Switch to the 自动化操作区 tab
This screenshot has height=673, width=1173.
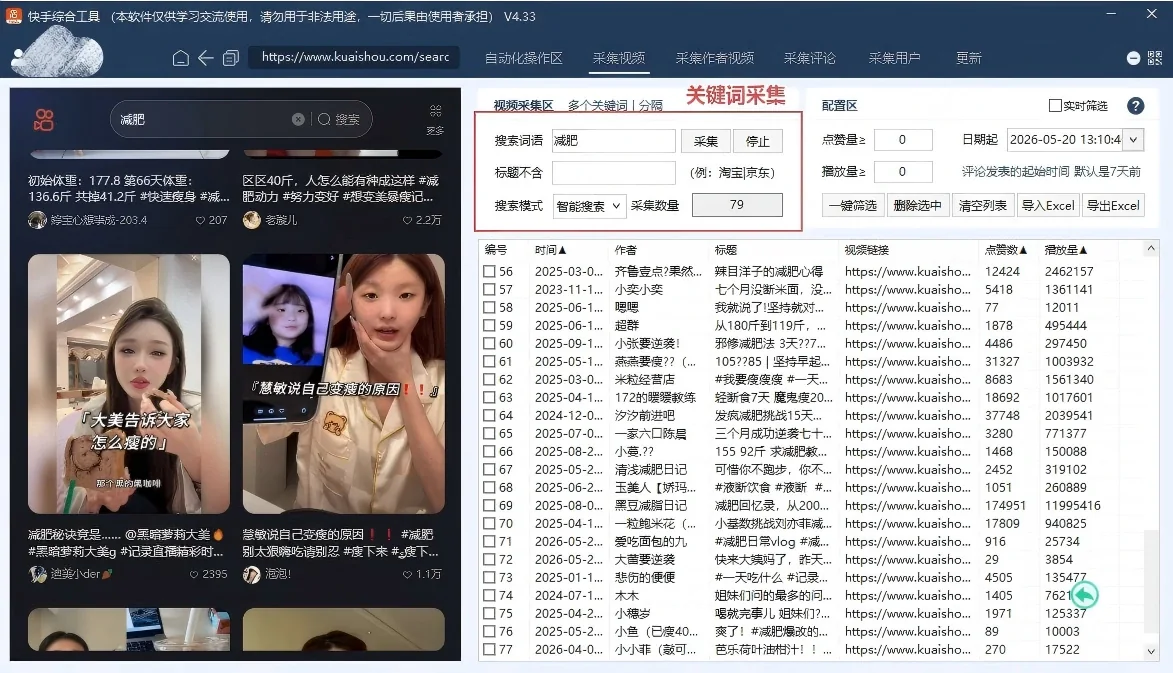[524, 58]
